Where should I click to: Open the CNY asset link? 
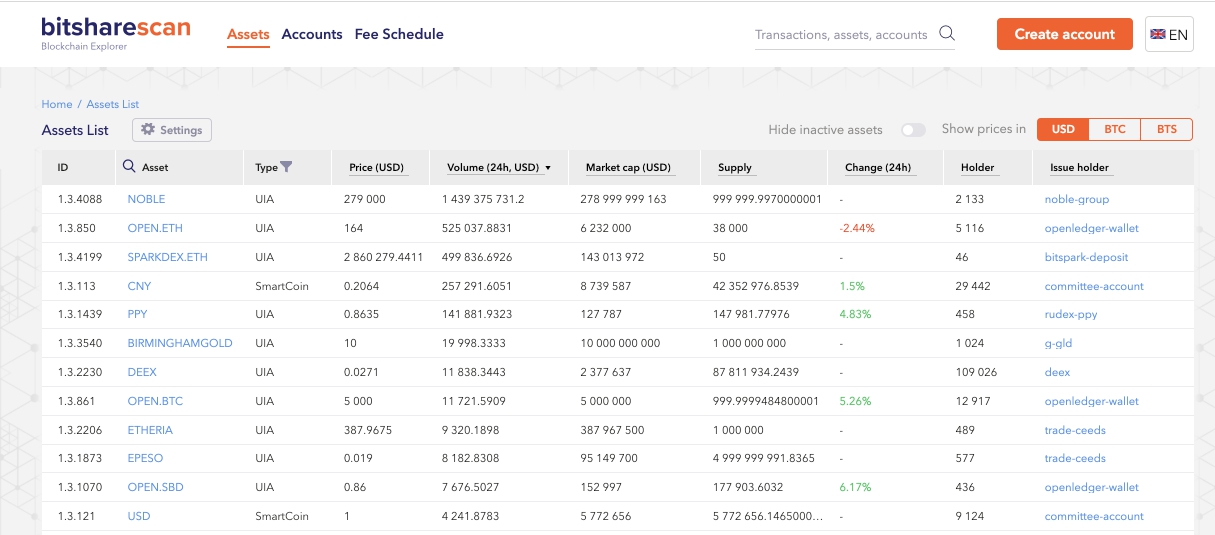139,286
